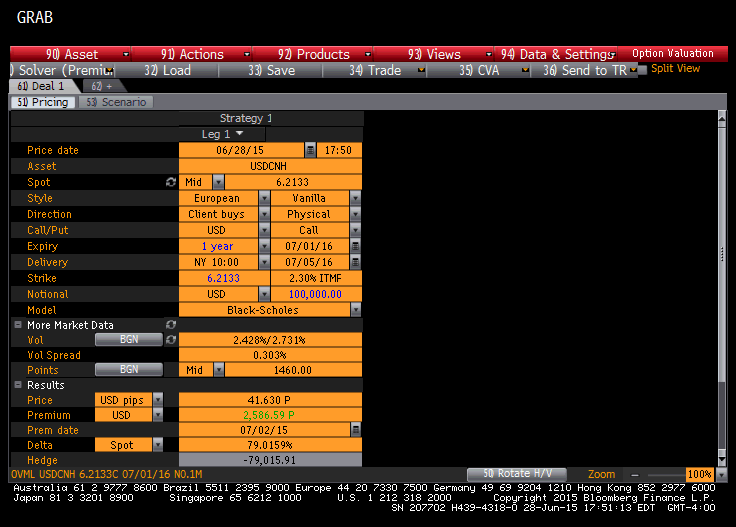Click the zoom minus icon
Image resolution: width=736 pixels, height=527 pixels.
point(635,475)
